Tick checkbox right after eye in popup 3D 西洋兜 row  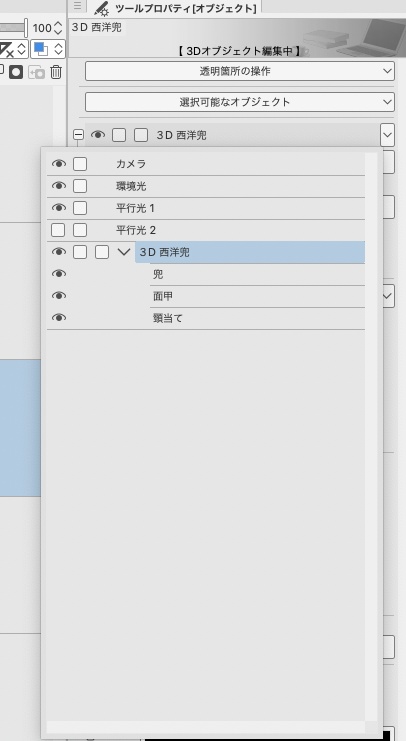point(80,252)
